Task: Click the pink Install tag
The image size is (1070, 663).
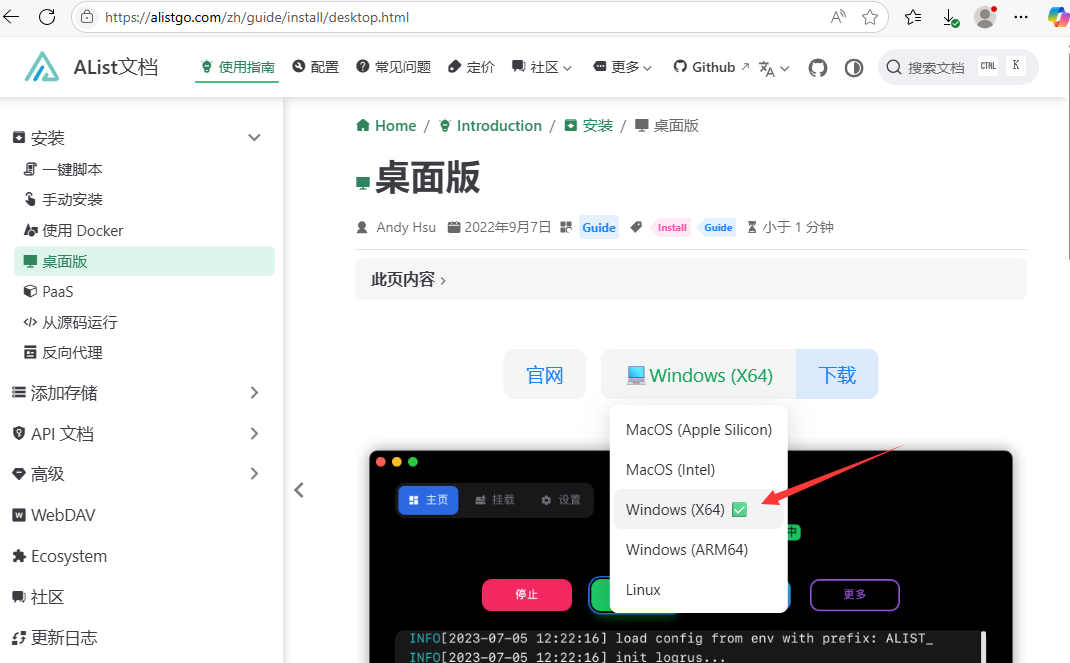Action: tap(672, 228)
